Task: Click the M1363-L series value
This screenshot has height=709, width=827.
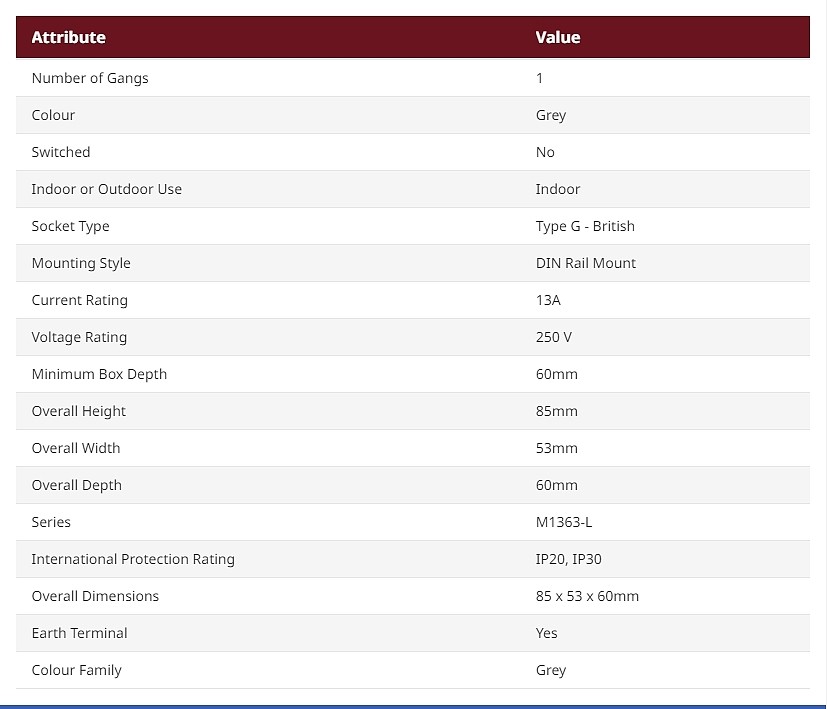Action: [x=564, y=521]
